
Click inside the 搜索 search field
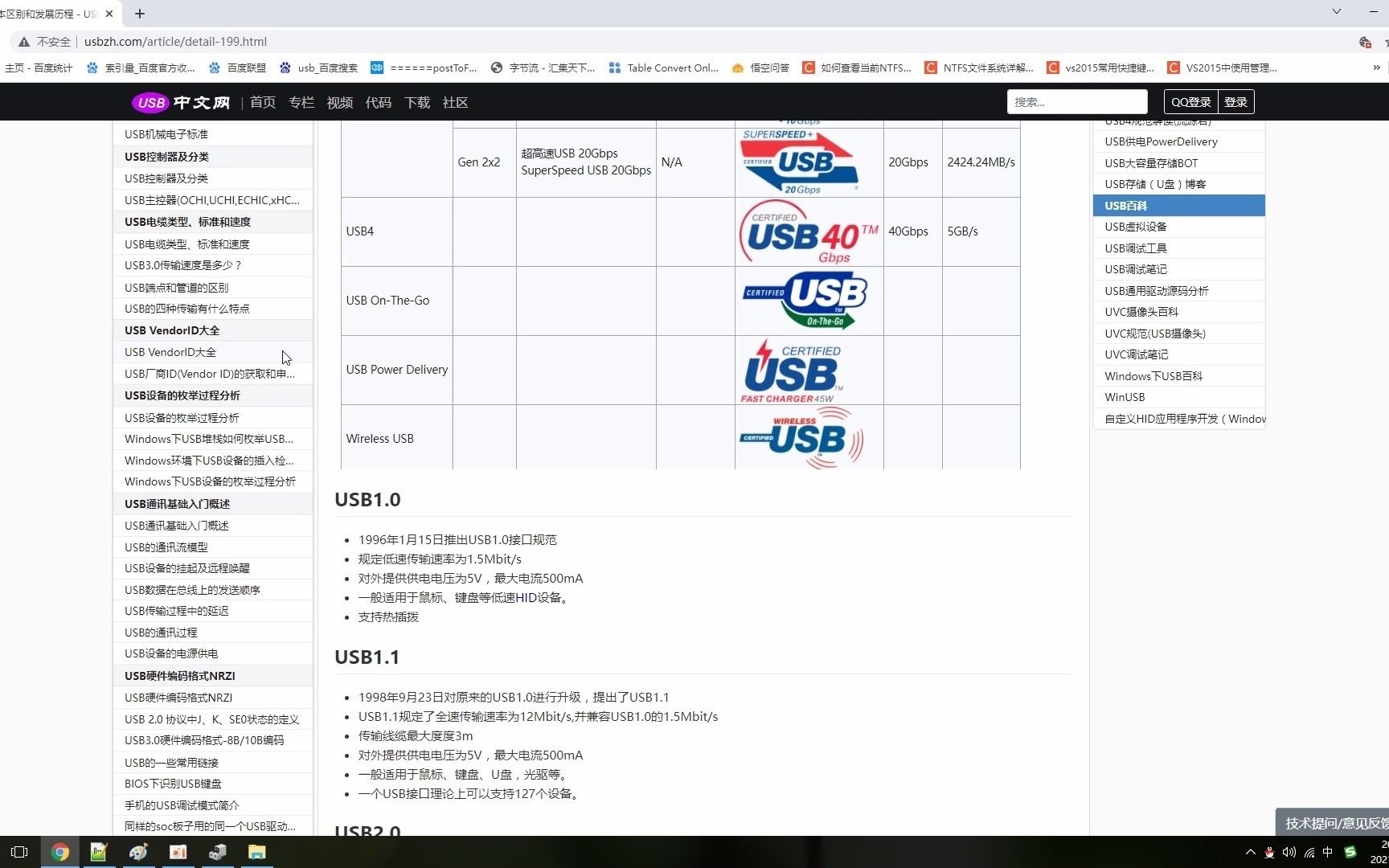(x=1077, y=101)
